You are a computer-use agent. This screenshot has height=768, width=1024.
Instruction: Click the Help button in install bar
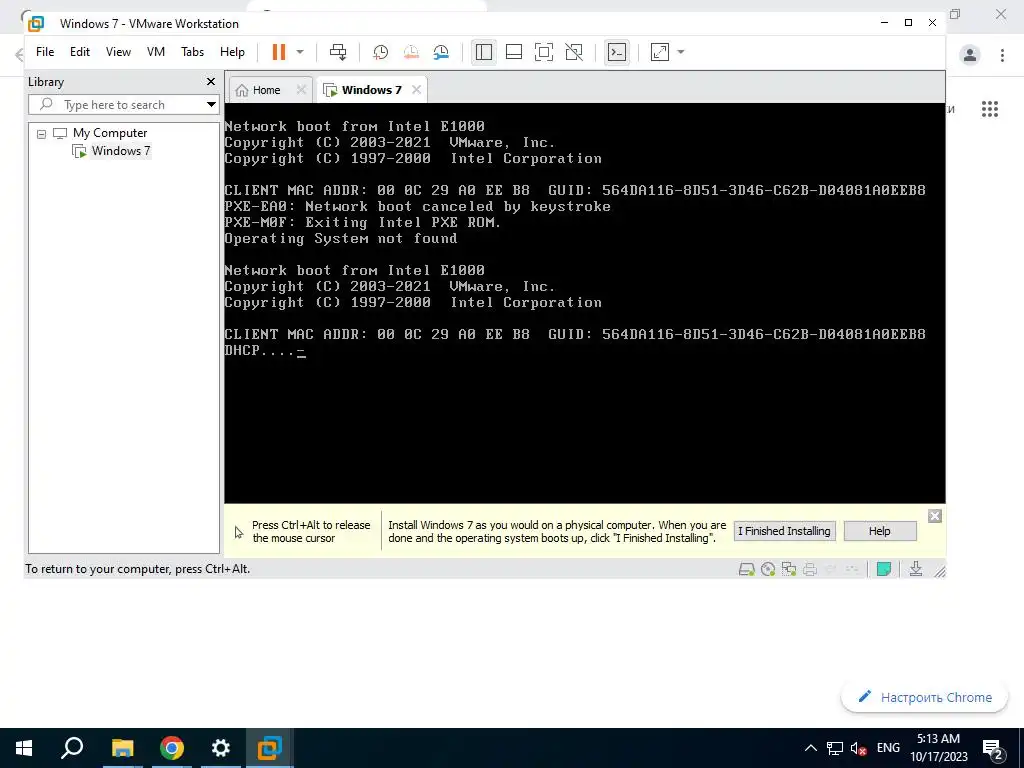[x=880, y=531]
